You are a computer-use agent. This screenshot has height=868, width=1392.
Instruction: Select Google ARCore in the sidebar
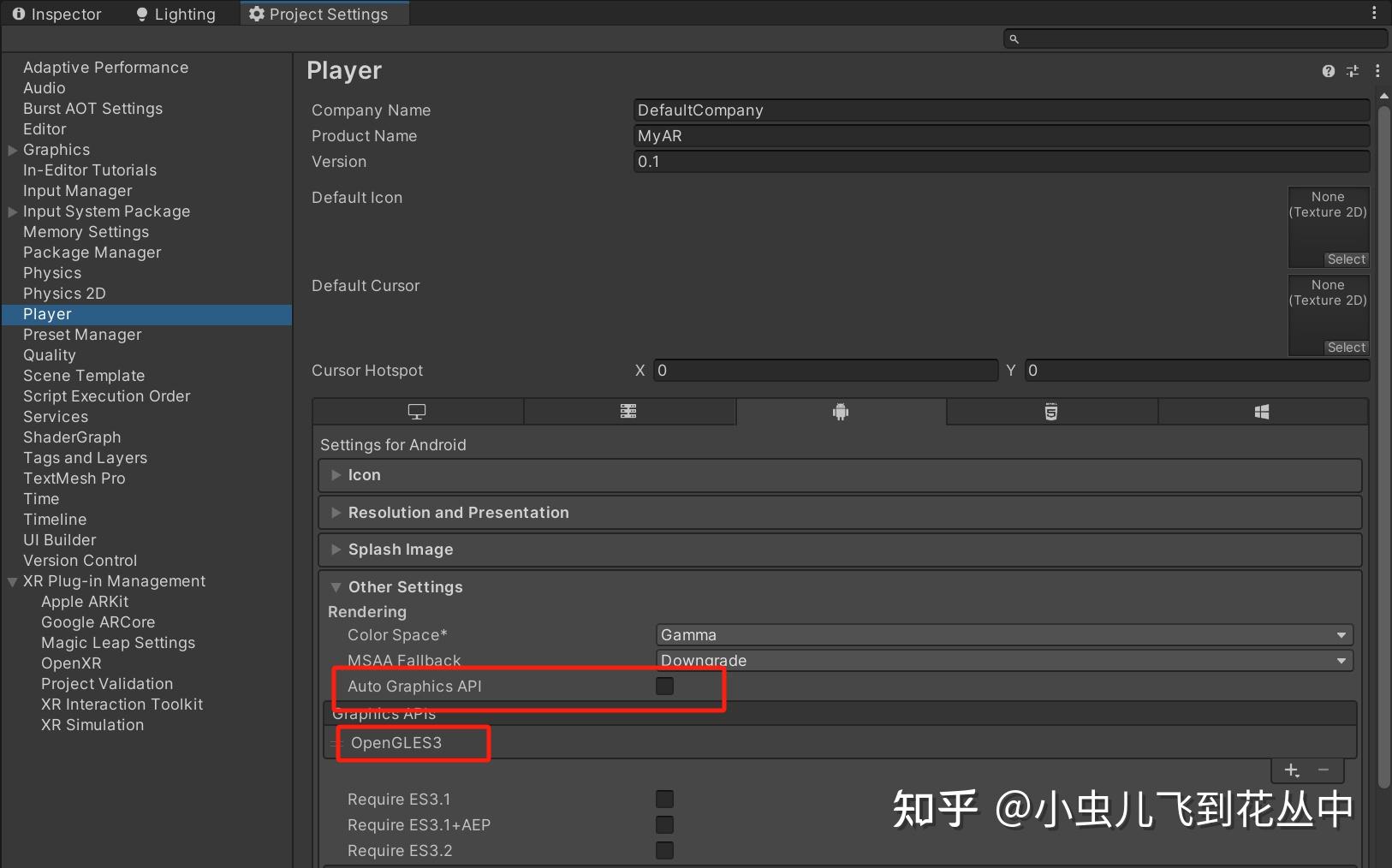(98, 622)
